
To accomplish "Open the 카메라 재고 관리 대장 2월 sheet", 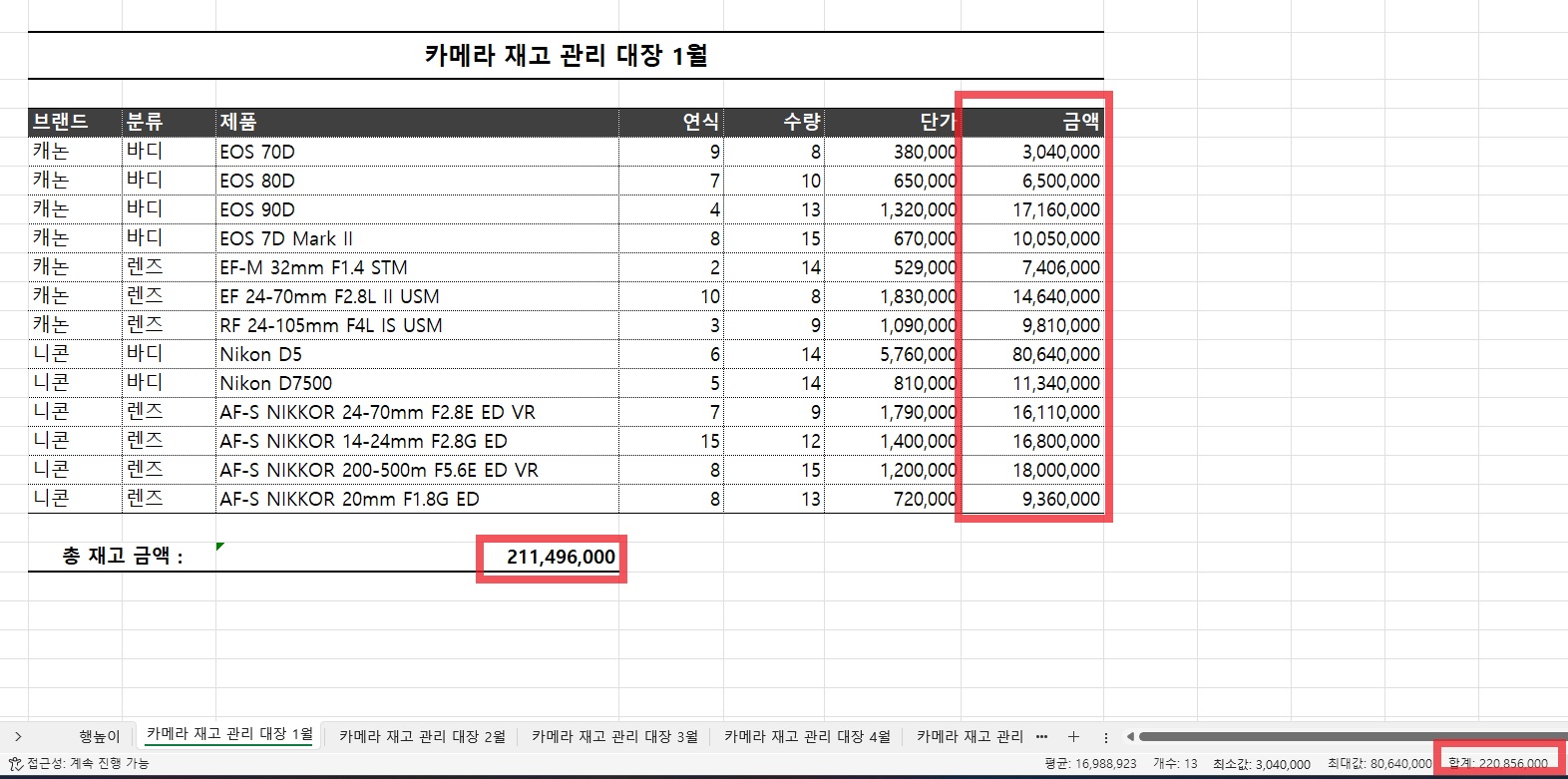I will click(x=422, y=736).
